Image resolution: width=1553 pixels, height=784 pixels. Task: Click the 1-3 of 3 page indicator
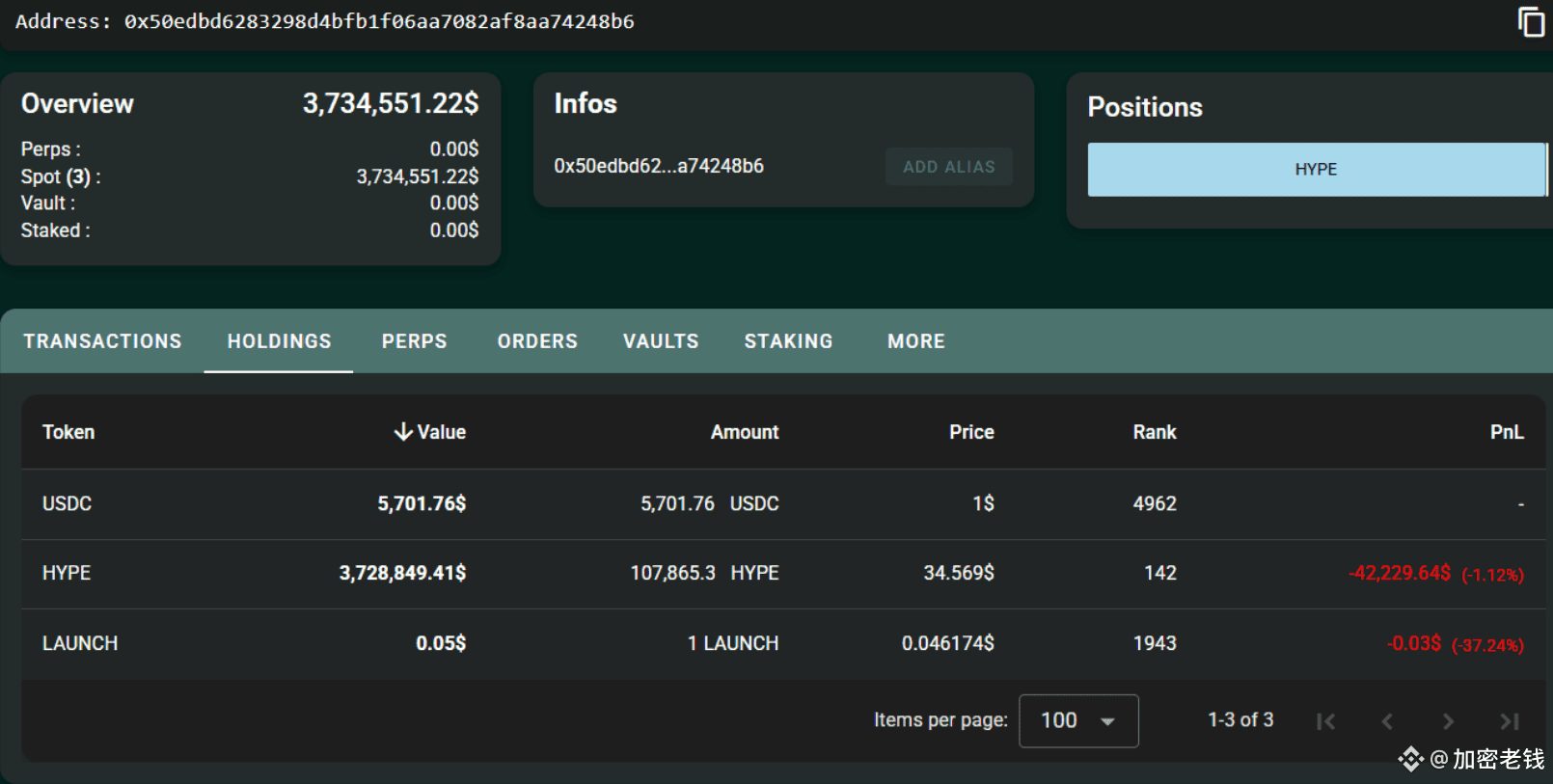point(1240,720)
